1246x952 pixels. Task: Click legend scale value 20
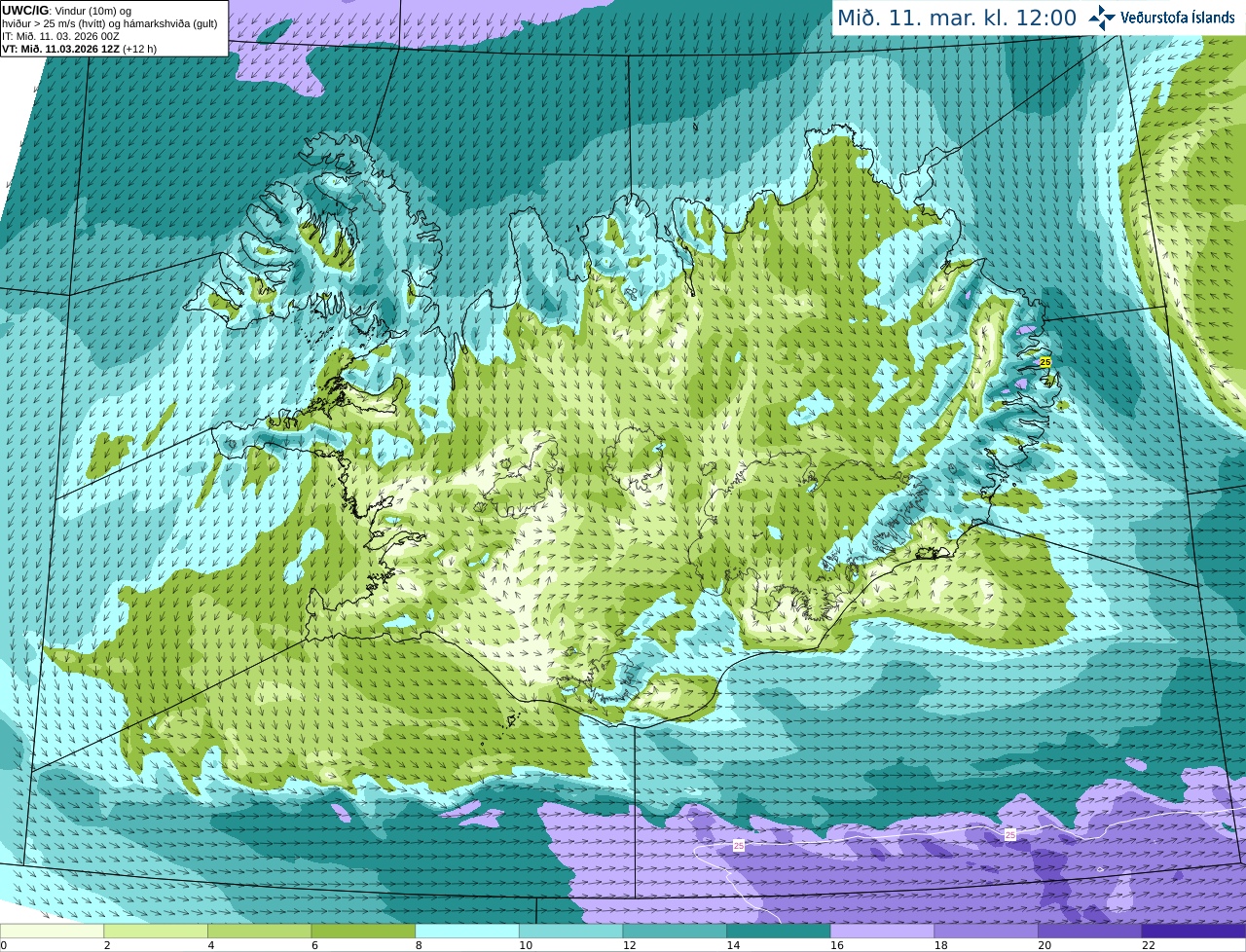coord(1044,945)
